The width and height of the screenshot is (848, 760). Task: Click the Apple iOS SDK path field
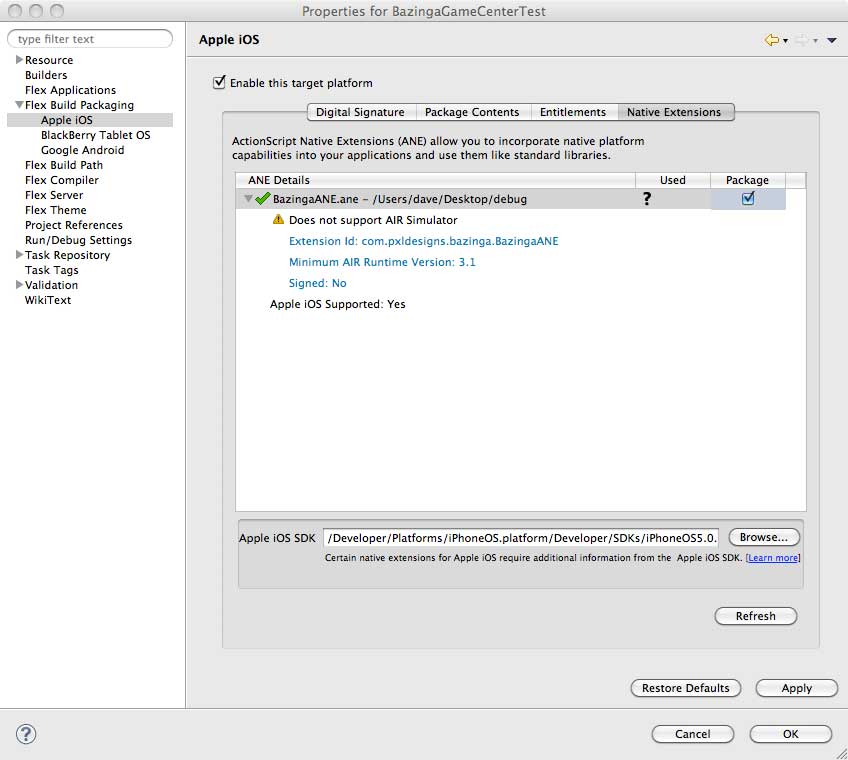[521, 538]
